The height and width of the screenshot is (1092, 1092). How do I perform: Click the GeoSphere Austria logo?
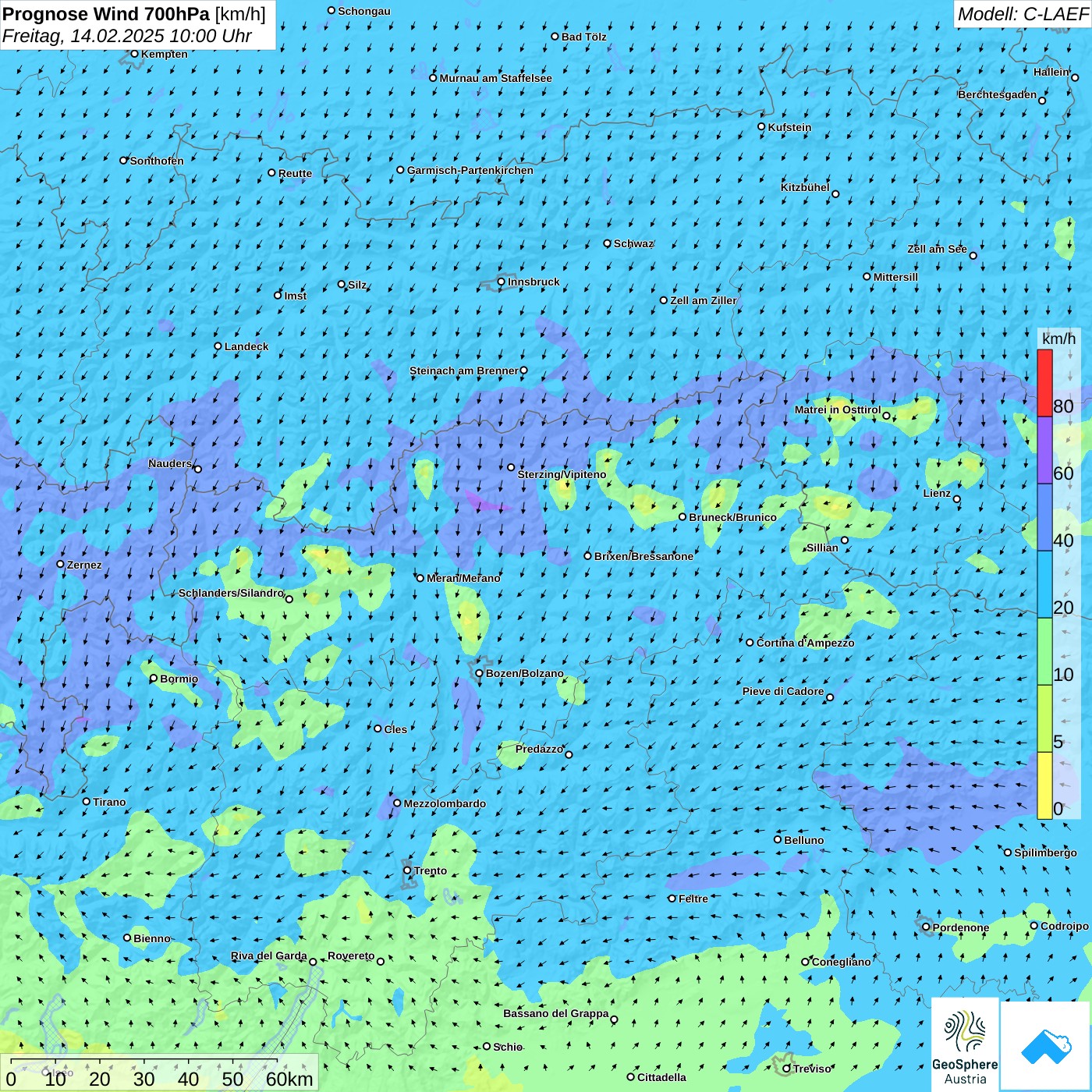(965, 1044)
